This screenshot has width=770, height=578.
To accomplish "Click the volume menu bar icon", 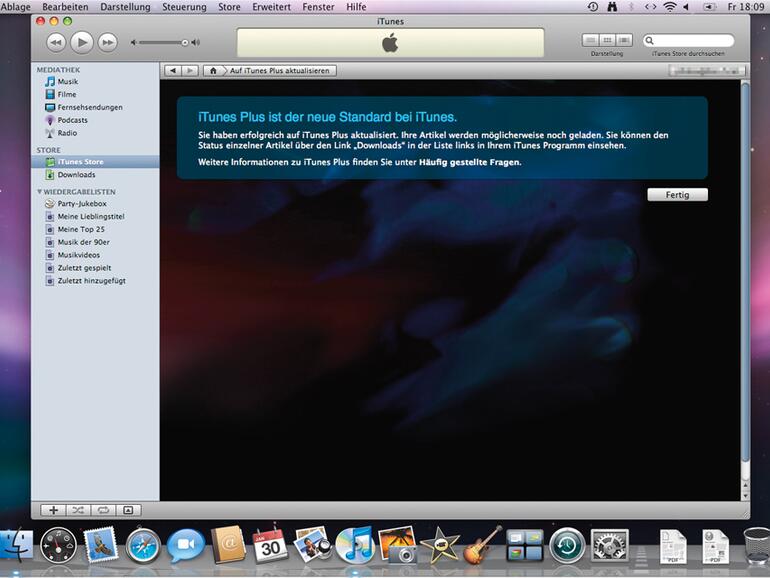I will (686, 7).
